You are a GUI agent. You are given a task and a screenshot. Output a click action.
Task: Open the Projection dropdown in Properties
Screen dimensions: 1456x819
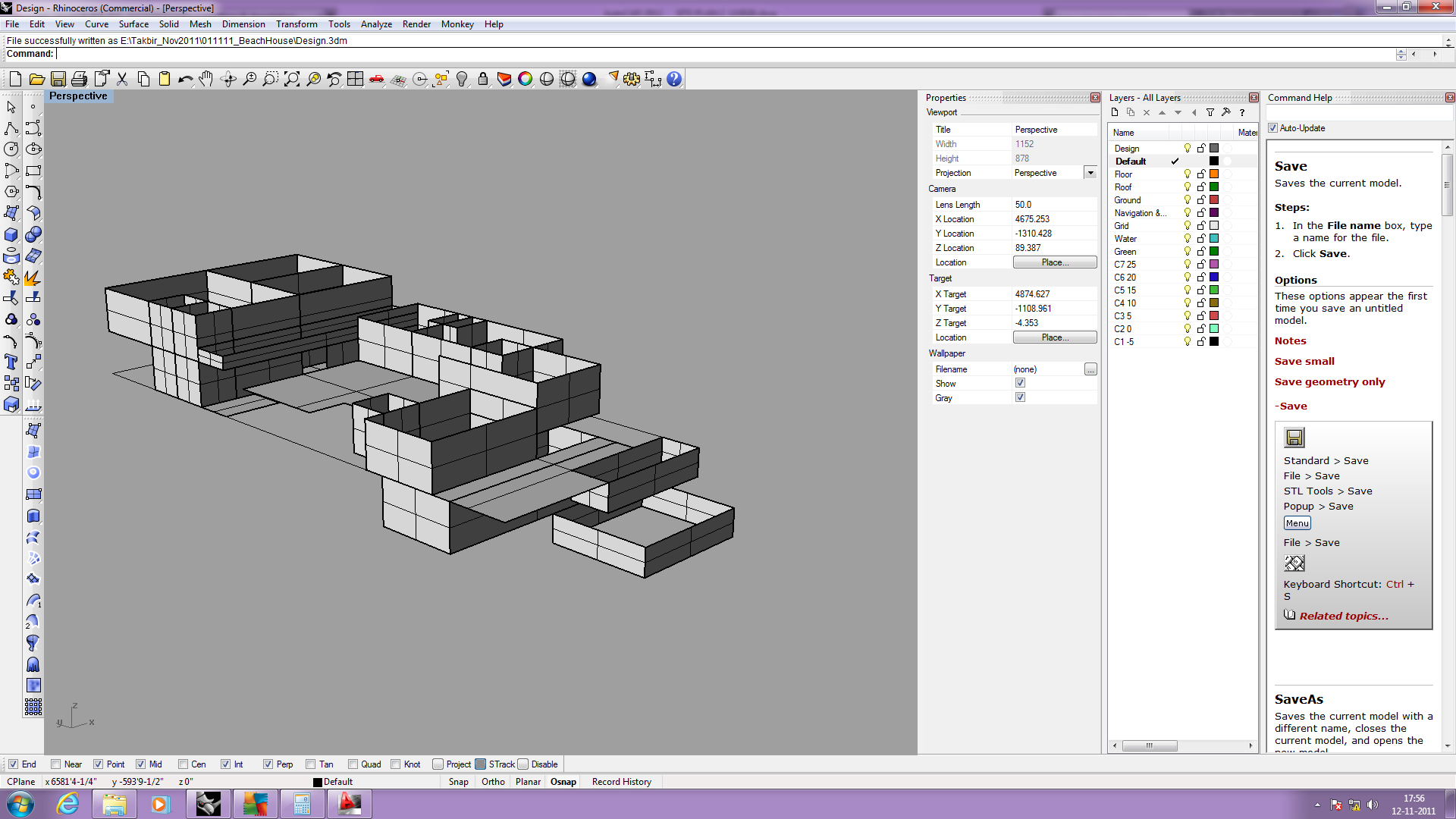[x=1090, y=172]
